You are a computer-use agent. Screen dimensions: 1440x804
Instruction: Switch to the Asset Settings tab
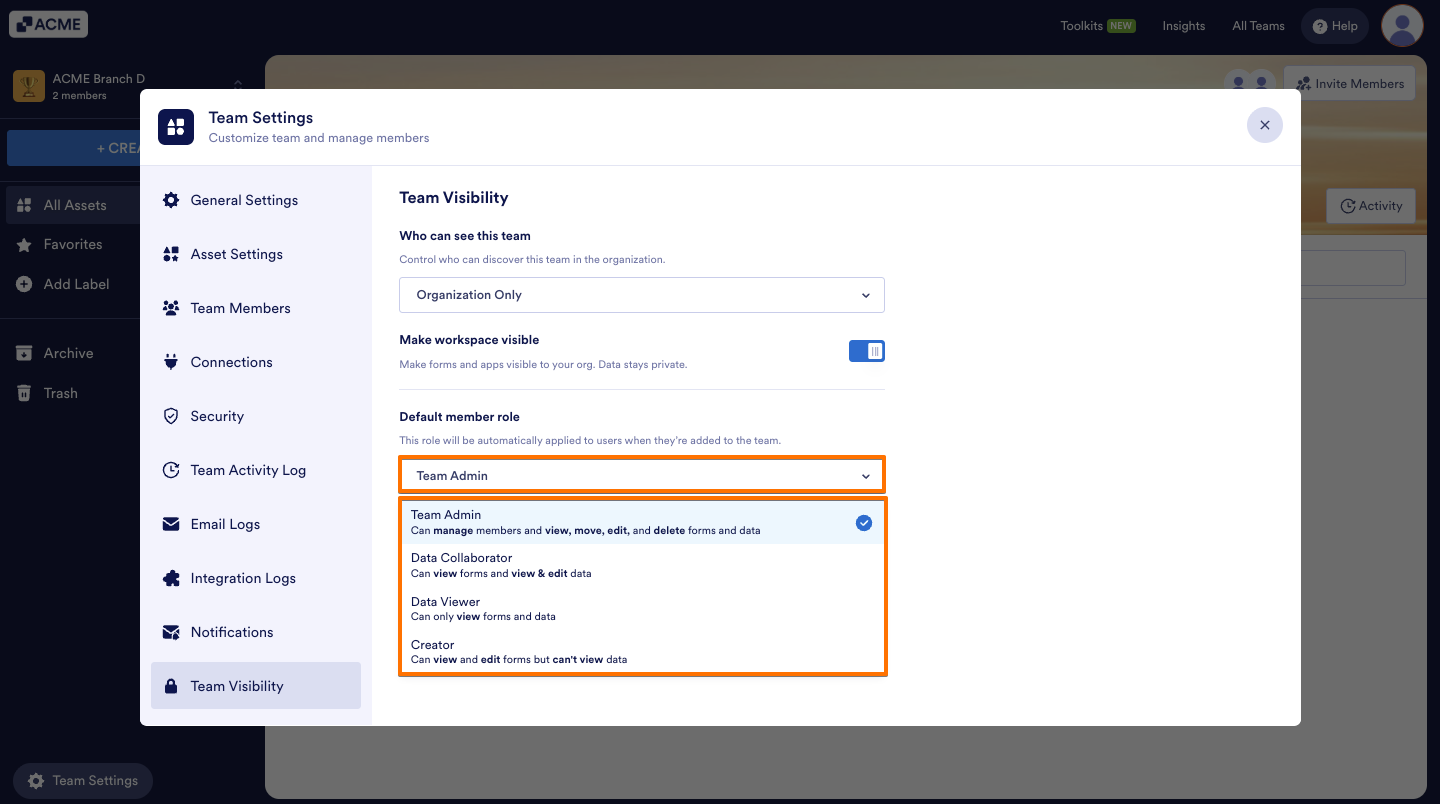[256, 254]
